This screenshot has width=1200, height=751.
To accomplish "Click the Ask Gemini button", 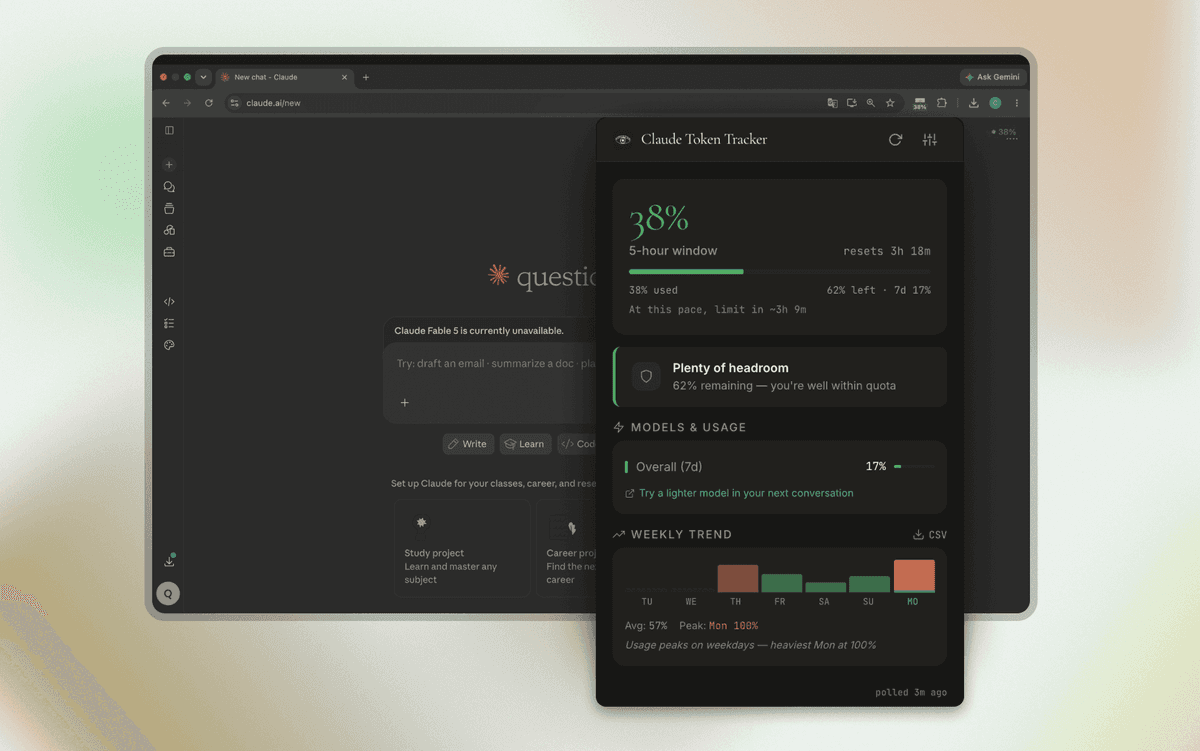I will pos(992,77).
